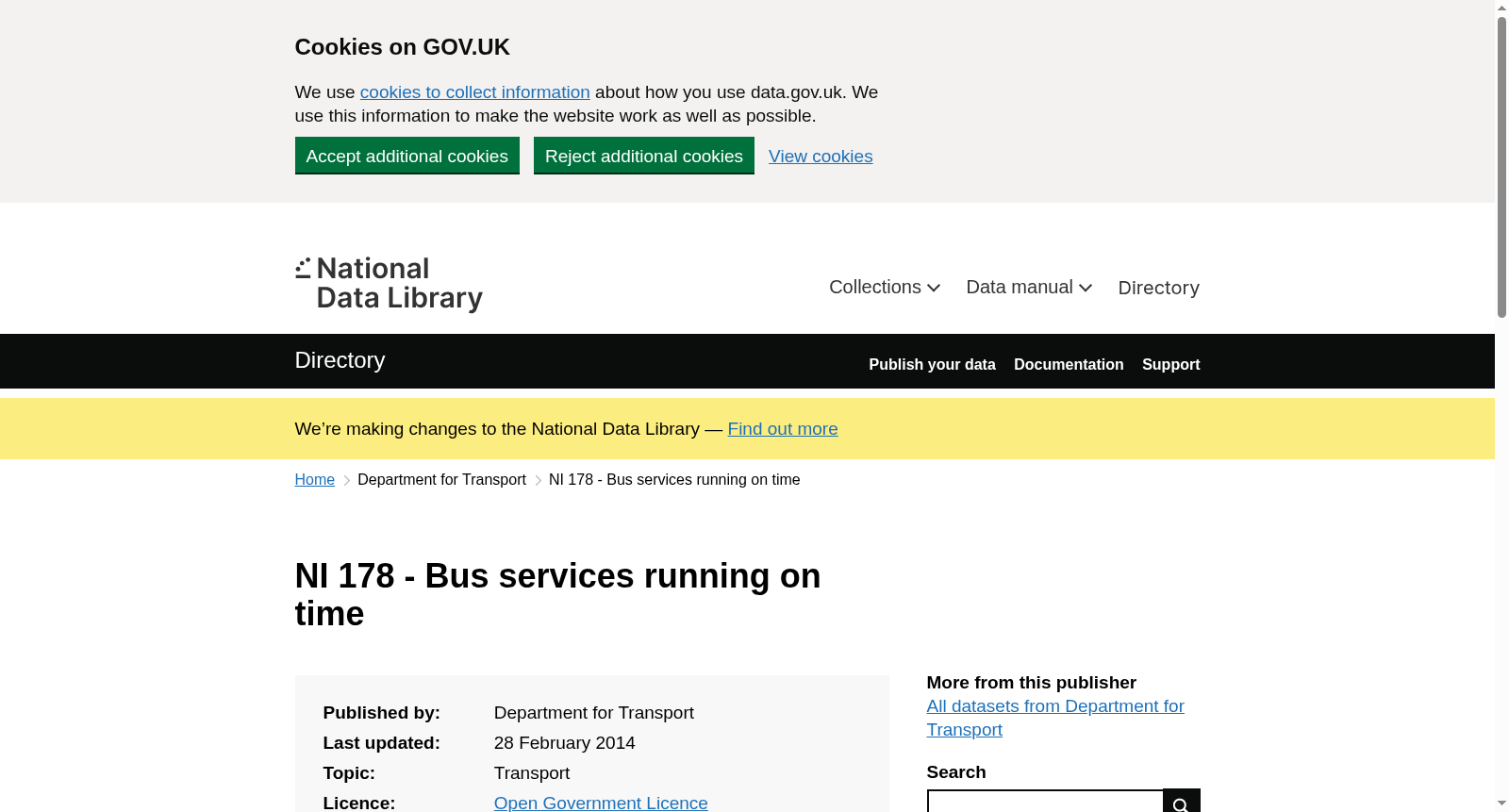Click the NI 178 breadcrumb text
This screenshot has height=812, width=1509.
674,480
